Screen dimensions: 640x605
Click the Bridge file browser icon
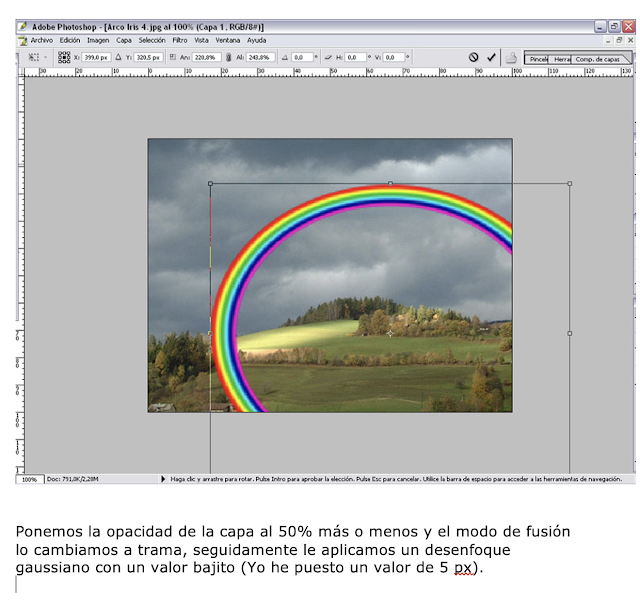coord(511,58)
